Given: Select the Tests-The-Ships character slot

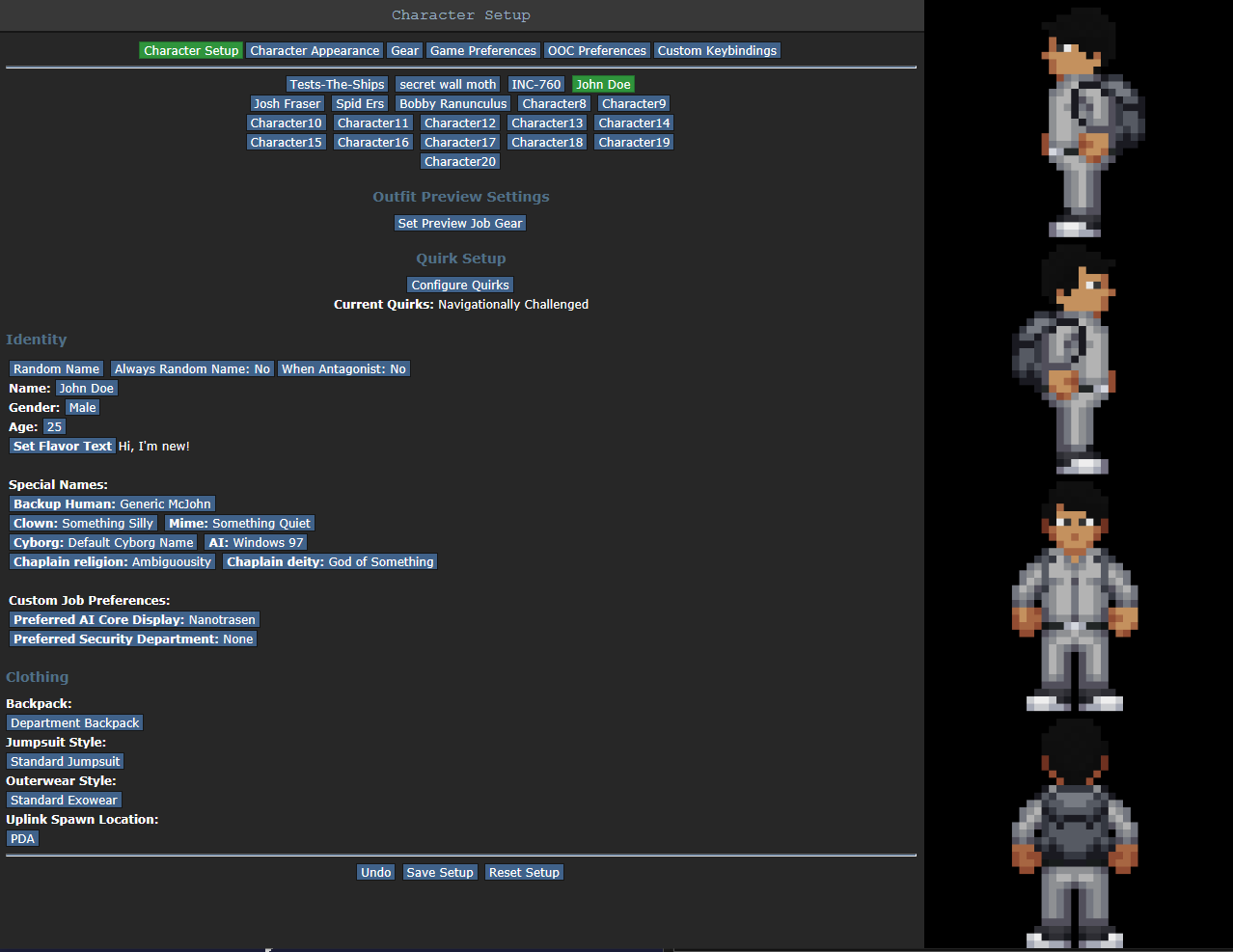Looking at the screenshot, I should click(x=337, y=84).
